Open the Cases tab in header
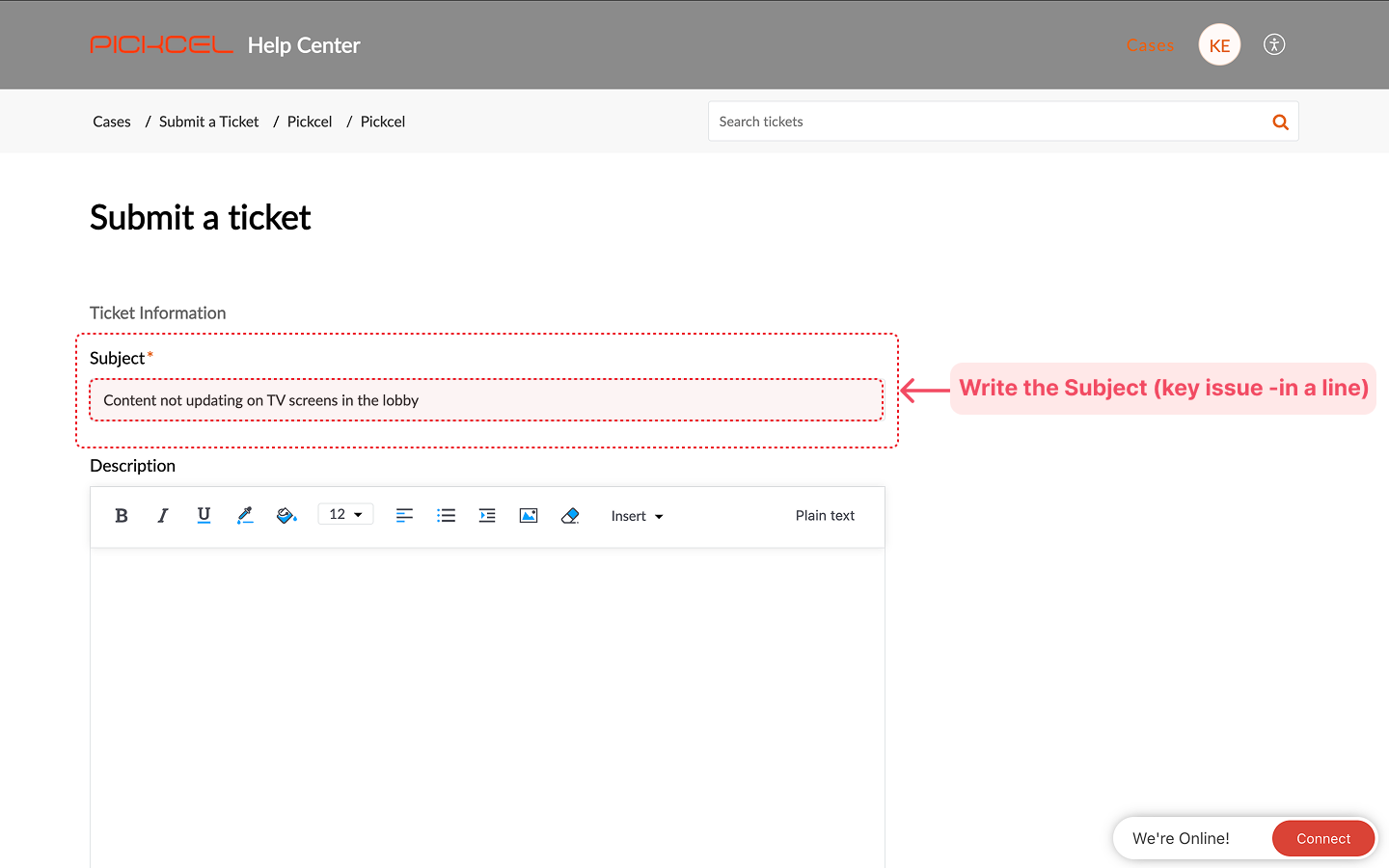 click(x=1150, y=45)
